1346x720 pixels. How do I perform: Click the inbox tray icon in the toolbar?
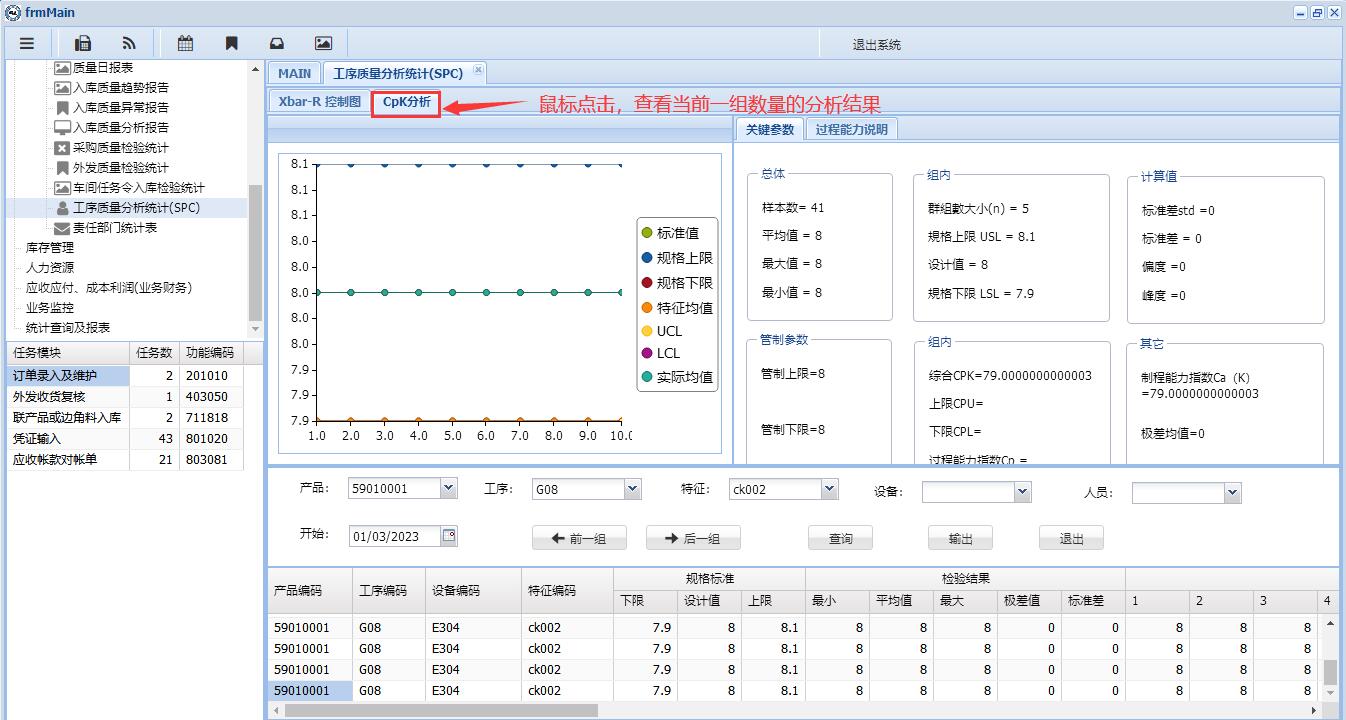point(277,43)
